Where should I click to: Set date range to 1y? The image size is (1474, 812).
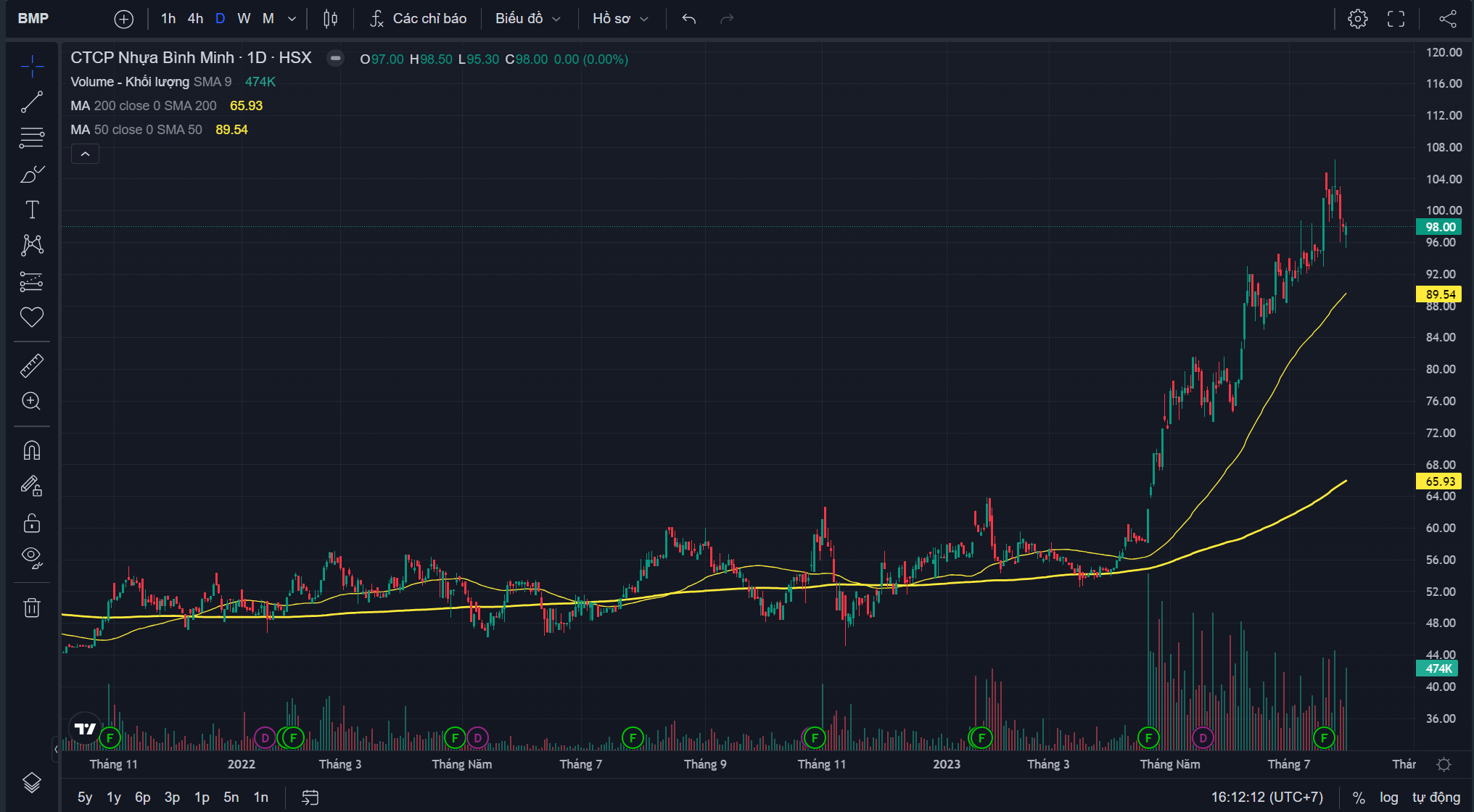(x=114, y=797)
